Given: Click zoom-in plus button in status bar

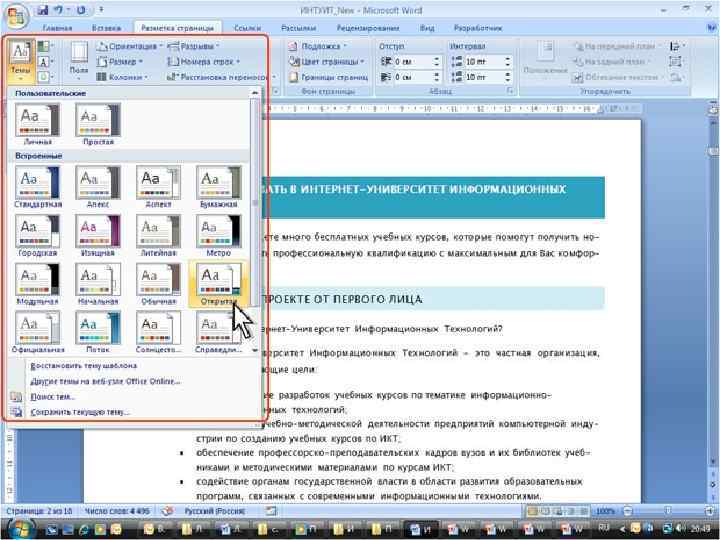Looking at the screenshot, I should click(x=711, y=511).
